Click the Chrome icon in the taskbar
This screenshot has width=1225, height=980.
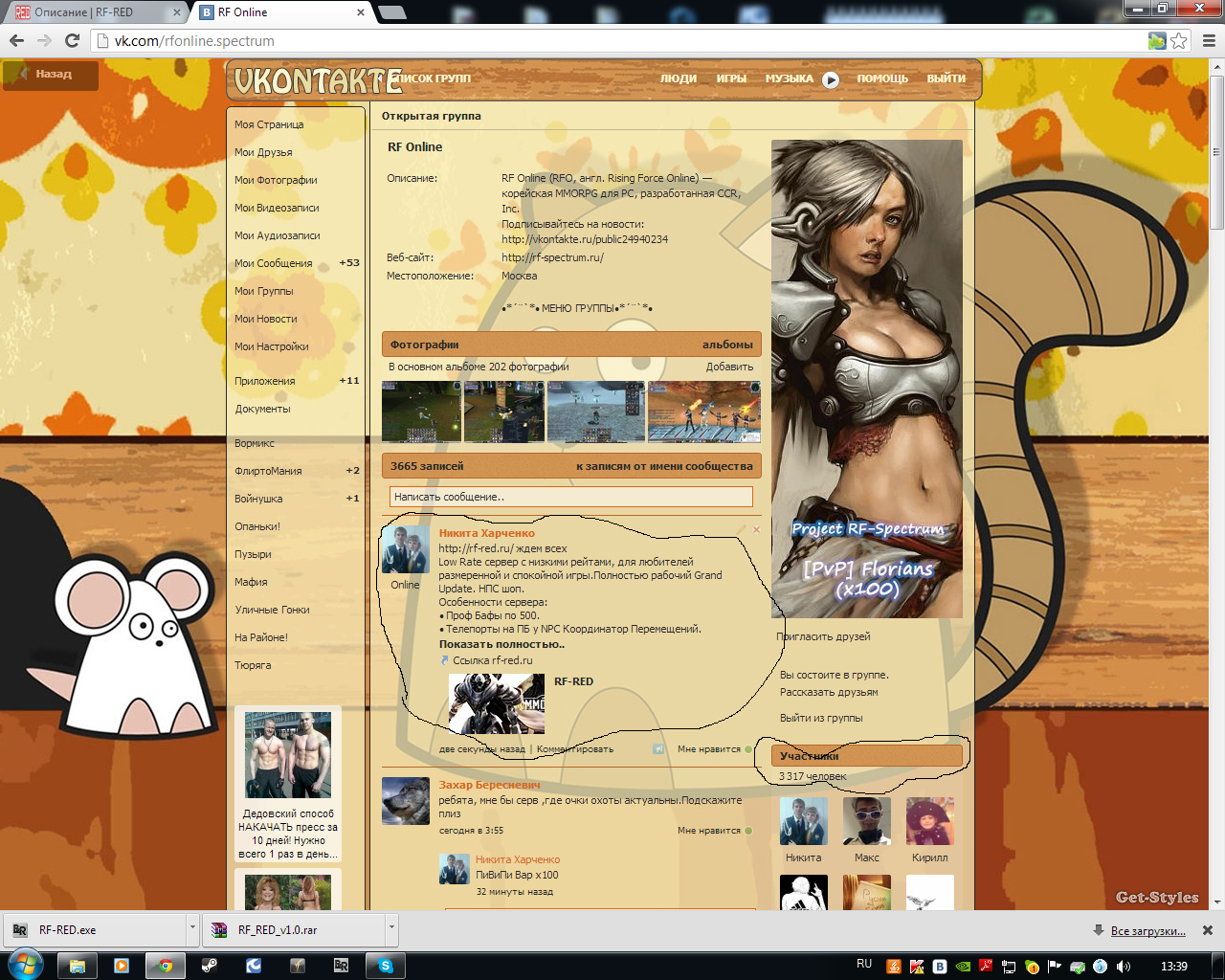coord(166,966)
